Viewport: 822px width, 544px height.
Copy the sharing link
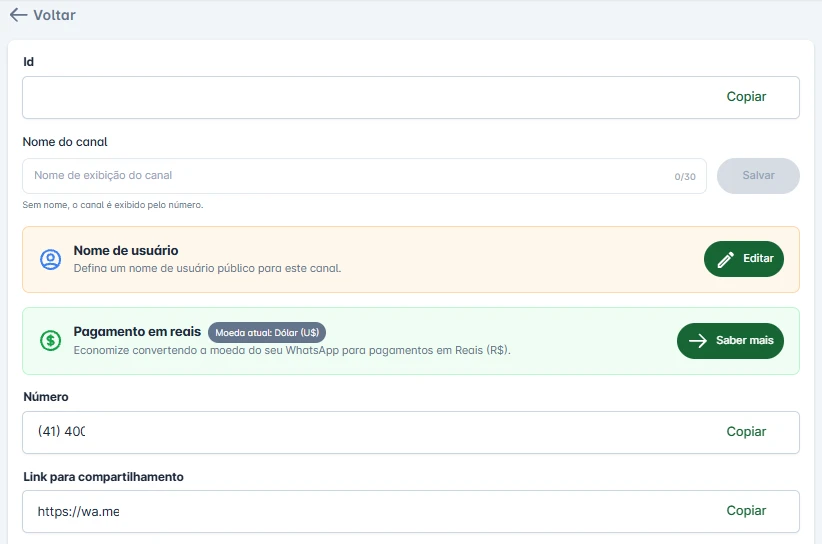[746, 510]
